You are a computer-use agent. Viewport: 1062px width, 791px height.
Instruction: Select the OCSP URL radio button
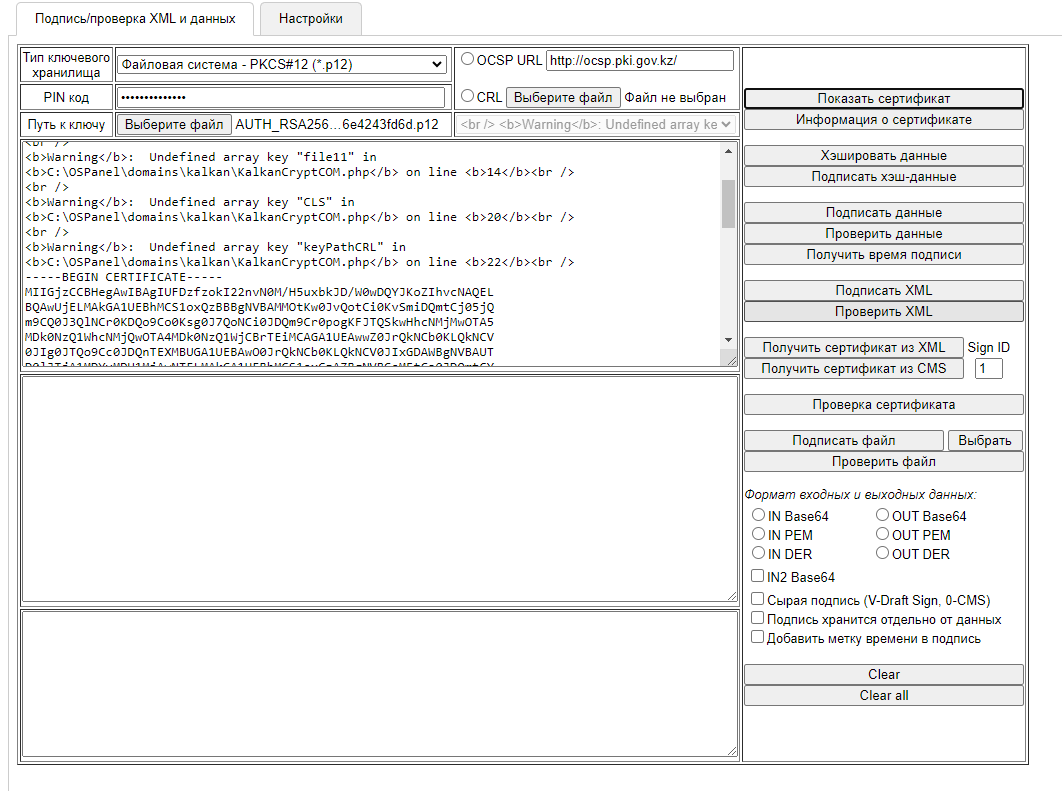coord(467,59)
